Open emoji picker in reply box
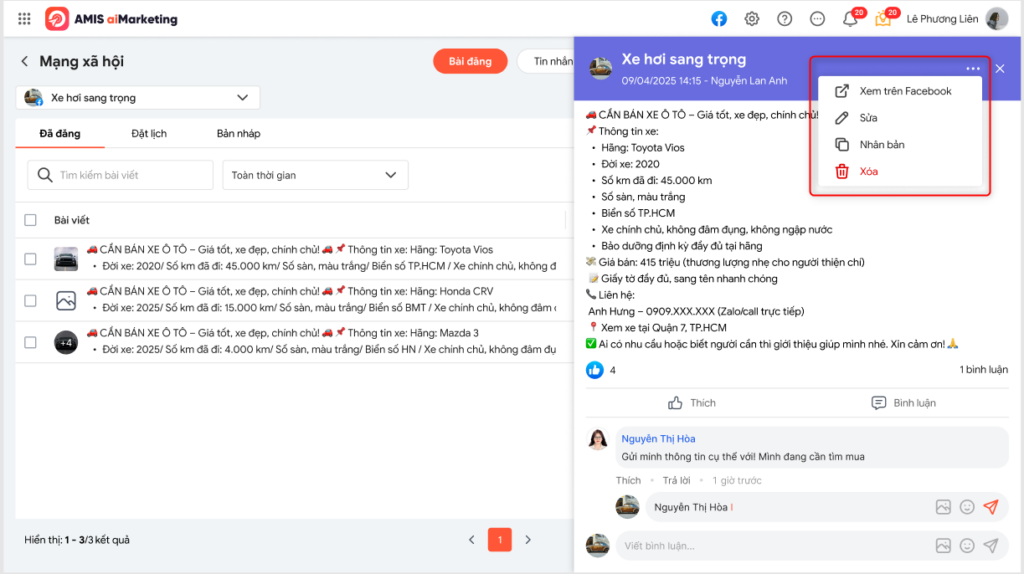Image resolution: width=1024 pixels, height=574 pixels. tap(967, 507)
